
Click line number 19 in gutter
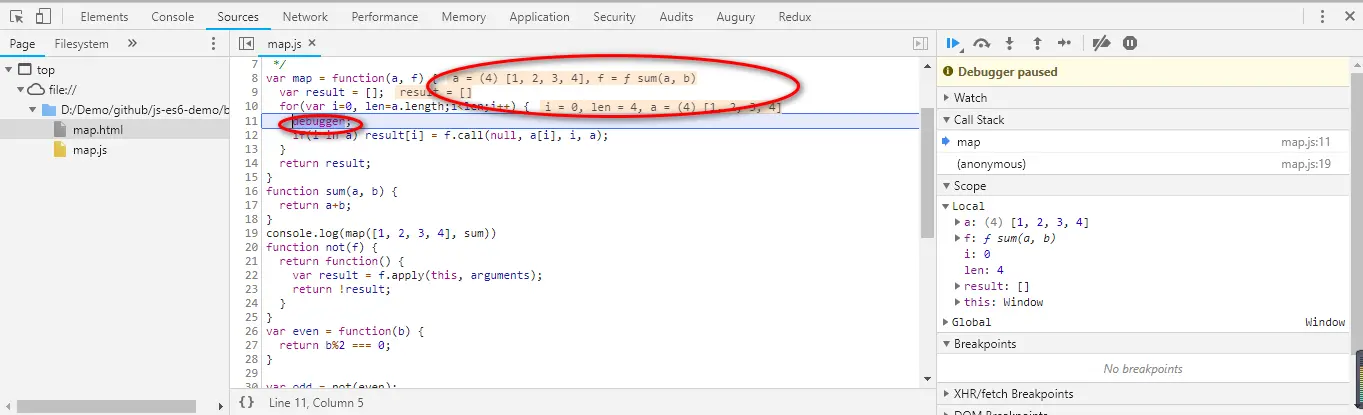(x=251, y=233)
